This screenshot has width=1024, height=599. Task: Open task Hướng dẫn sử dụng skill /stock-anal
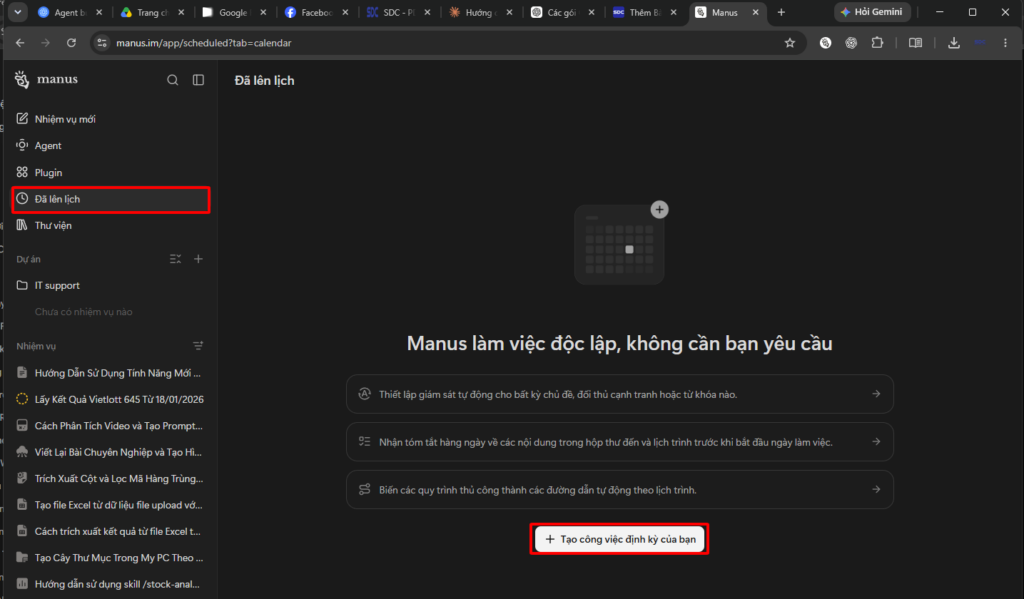point(111,584)
